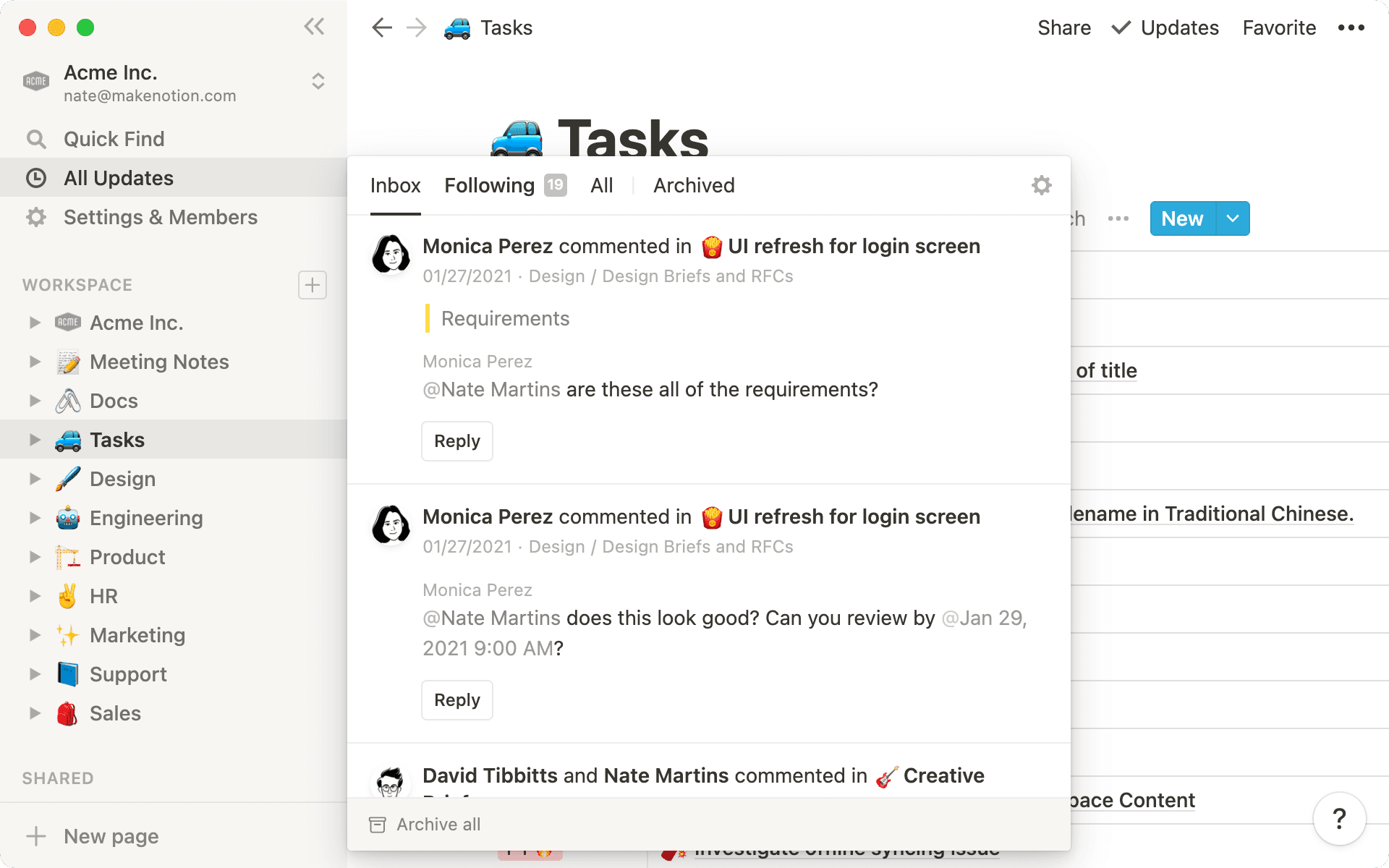Open UI refresh for login screen link

[853, 247]
